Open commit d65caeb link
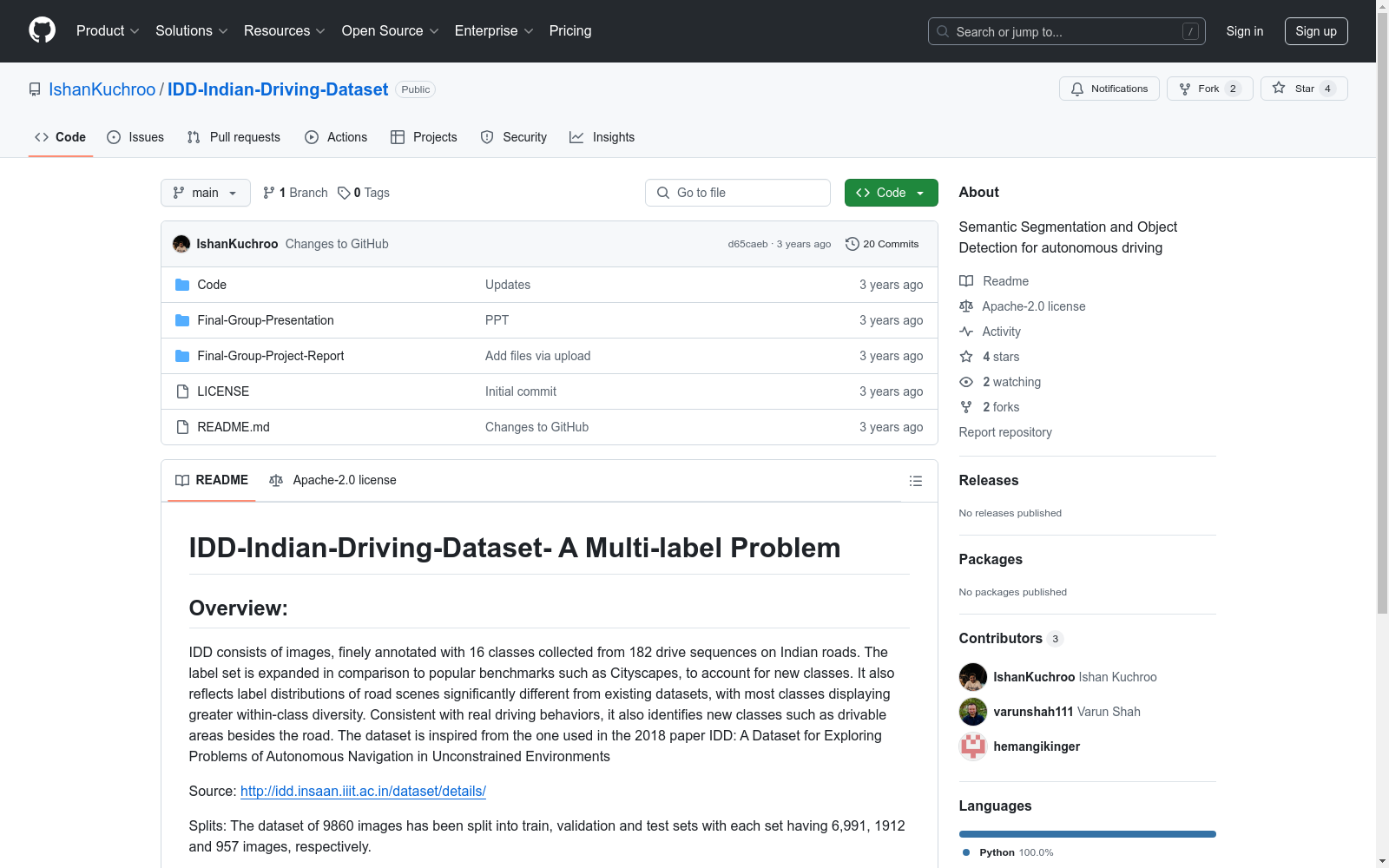Image resolution: width=1389 pixels, height=868 pixels. tap(747, 244)
